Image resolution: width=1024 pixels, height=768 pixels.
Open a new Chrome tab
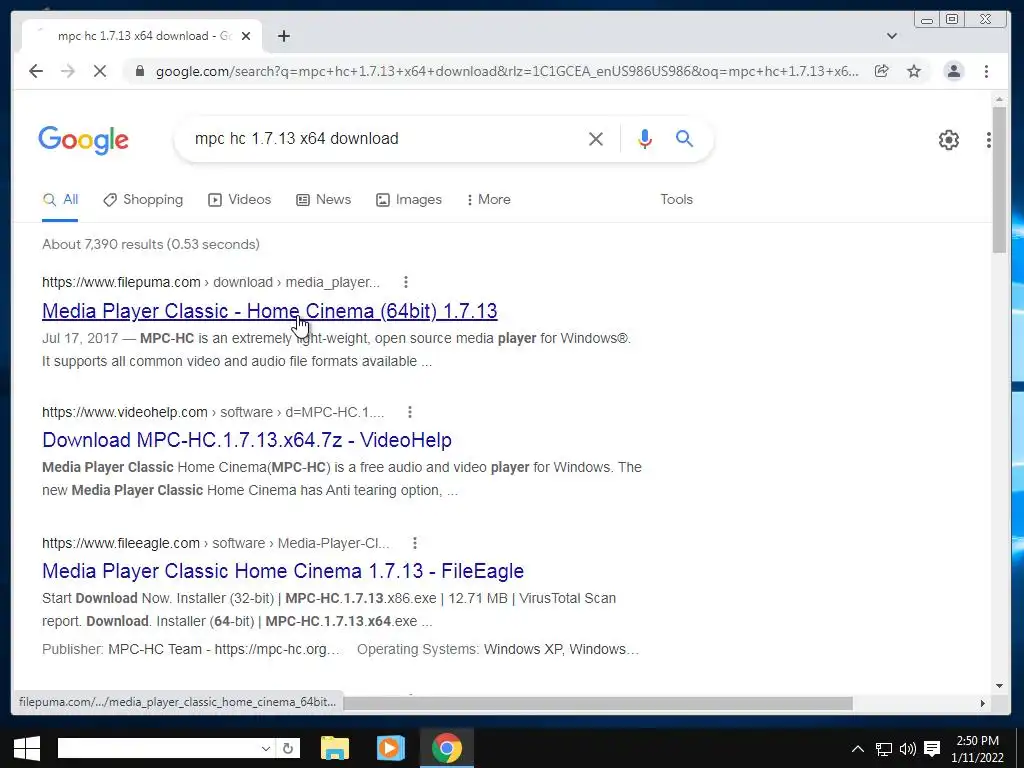283,36
